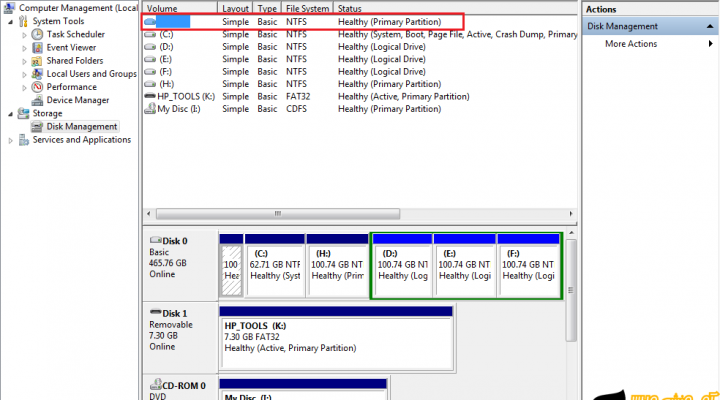
Task: Click the Disk 0 hard drive icon
Action: pos(156,240)
